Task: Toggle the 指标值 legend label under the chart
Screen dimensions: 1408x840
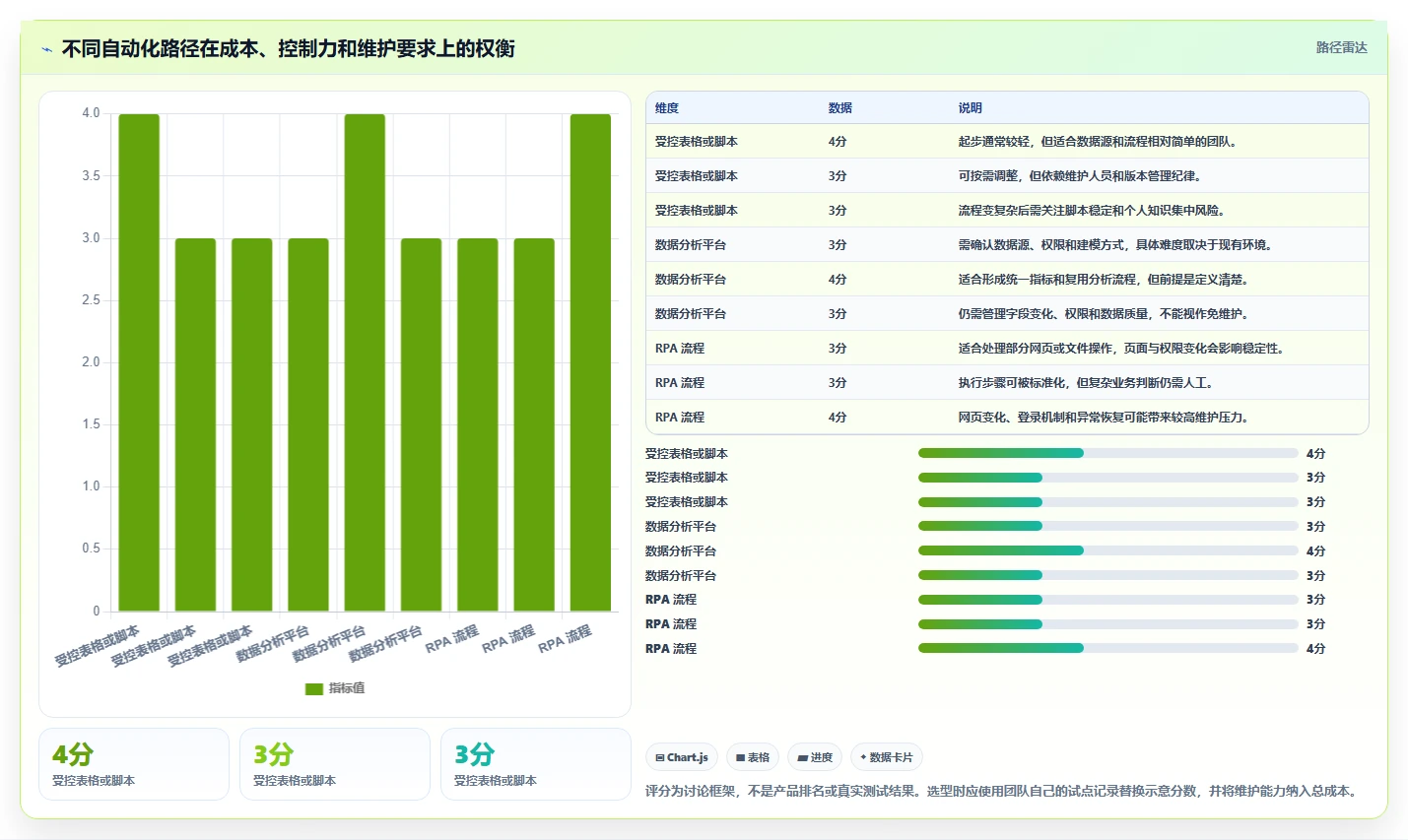Action: click(347, 688)
